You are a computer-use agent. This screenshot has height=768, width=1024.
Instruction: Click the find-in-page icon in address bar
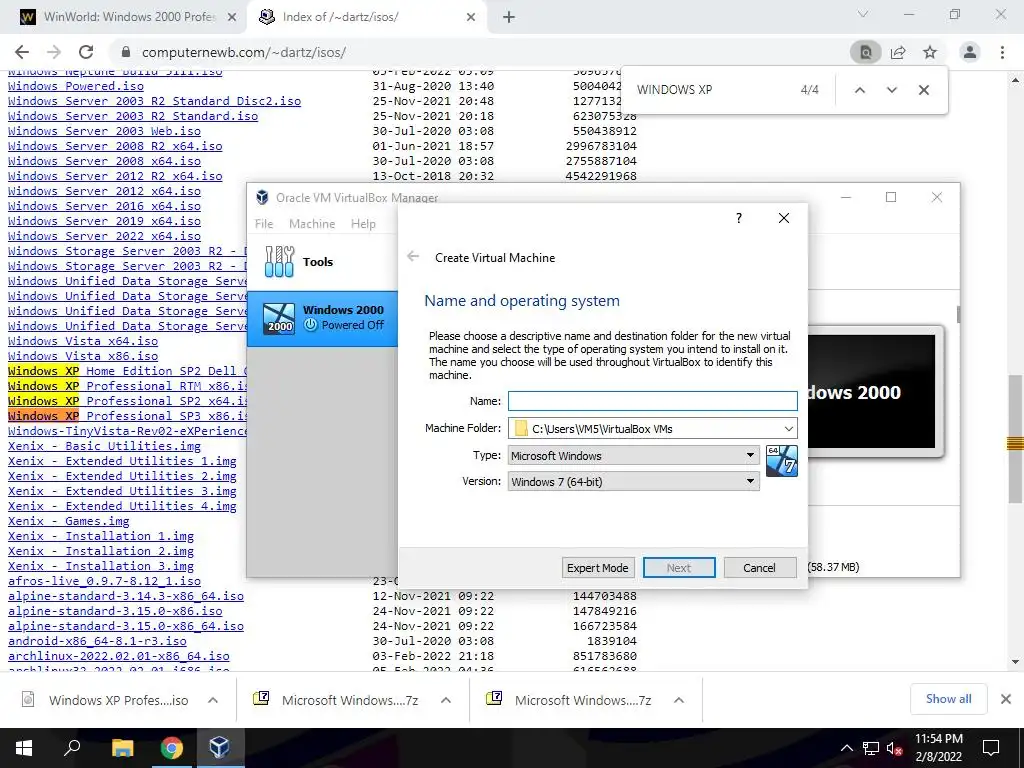tap(865, 52)
